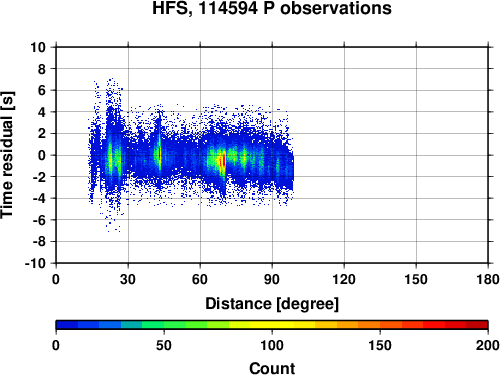Click the 'Time residual [s]' y-axis label
This screenshot has width=500, height=375.
click(7, 155)
